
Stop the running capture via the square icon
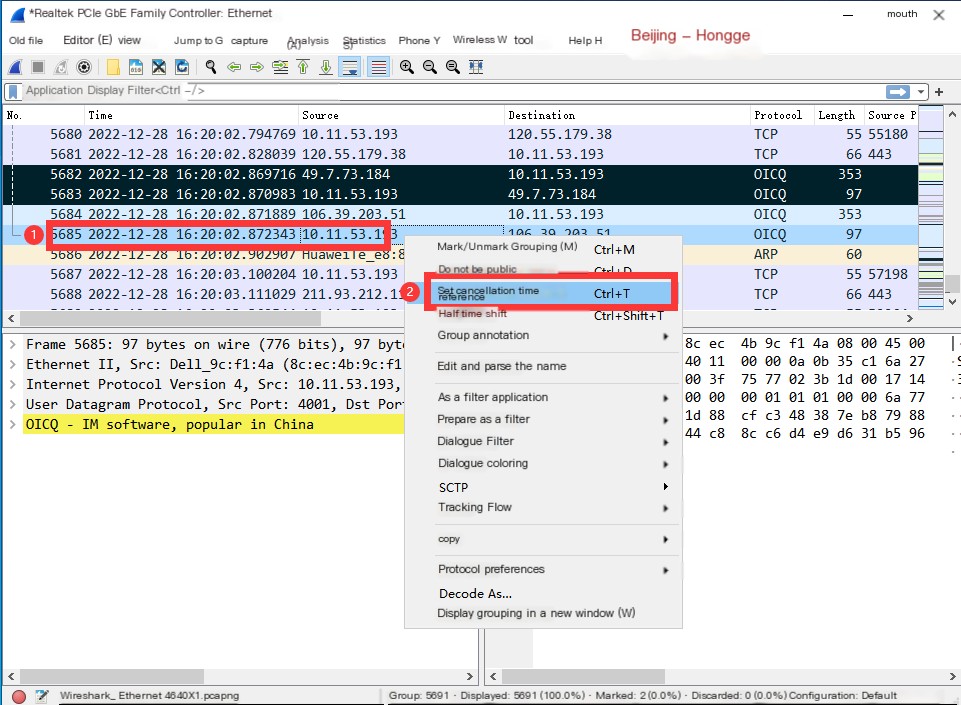[38, 67]
